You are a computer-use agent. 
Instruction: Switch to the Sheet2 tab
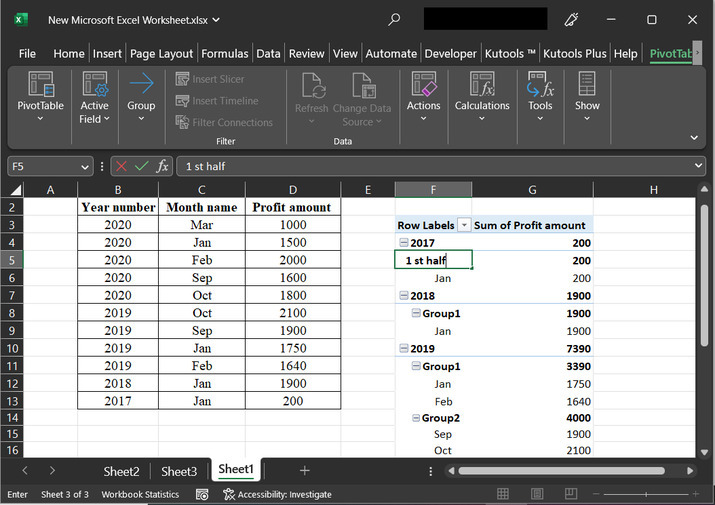[121, 470]
